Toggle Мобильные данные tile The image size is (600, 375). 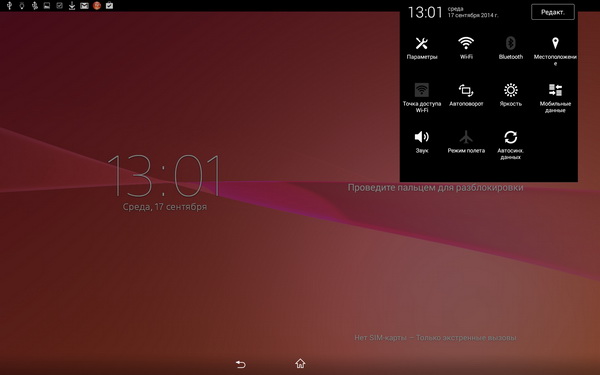(555, 98)
